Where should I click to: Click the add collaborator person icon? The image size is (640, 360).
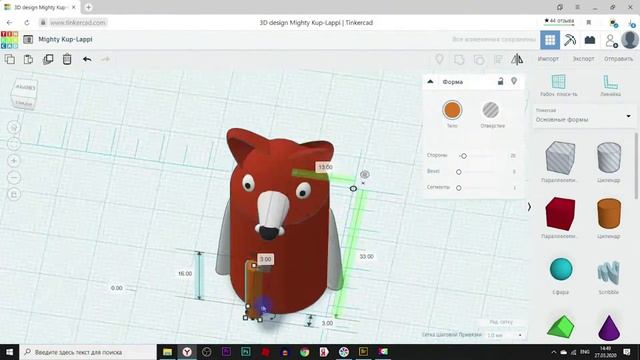611,40
